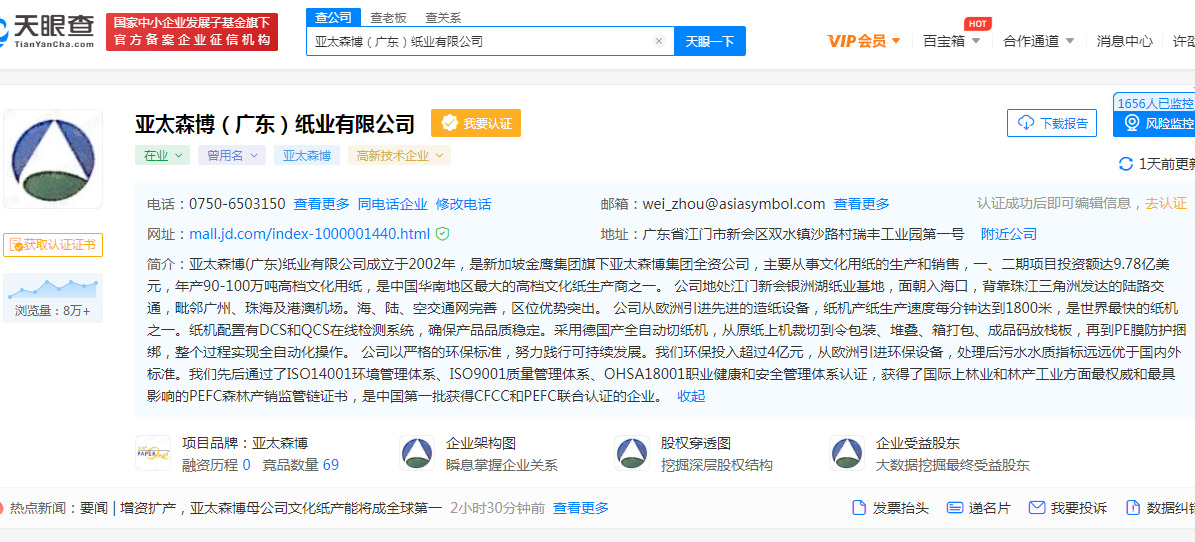Click the red 官方备案企业征信机构 banner
This screenshot has width=1195, height=542.
(192, 32)
